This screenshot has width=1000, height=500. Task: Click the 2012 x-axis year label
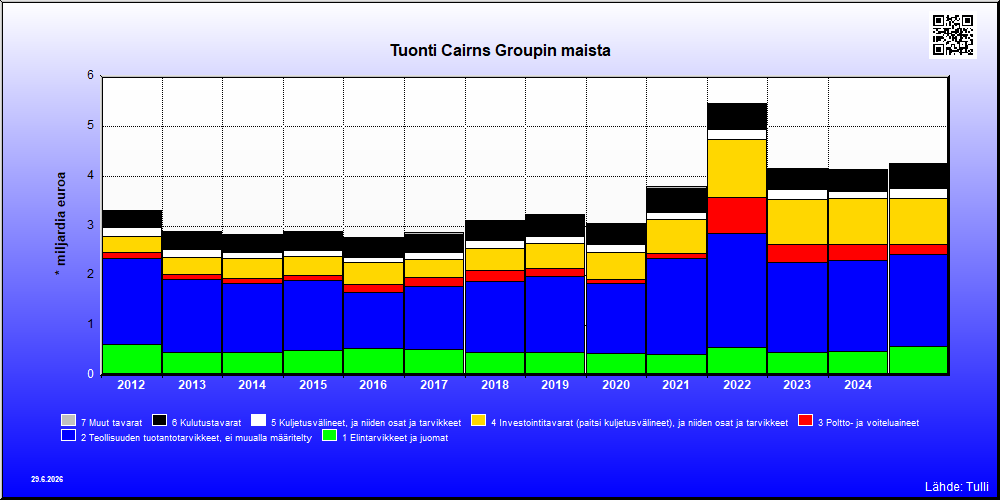pyautogui.click(x=131, y=385)
